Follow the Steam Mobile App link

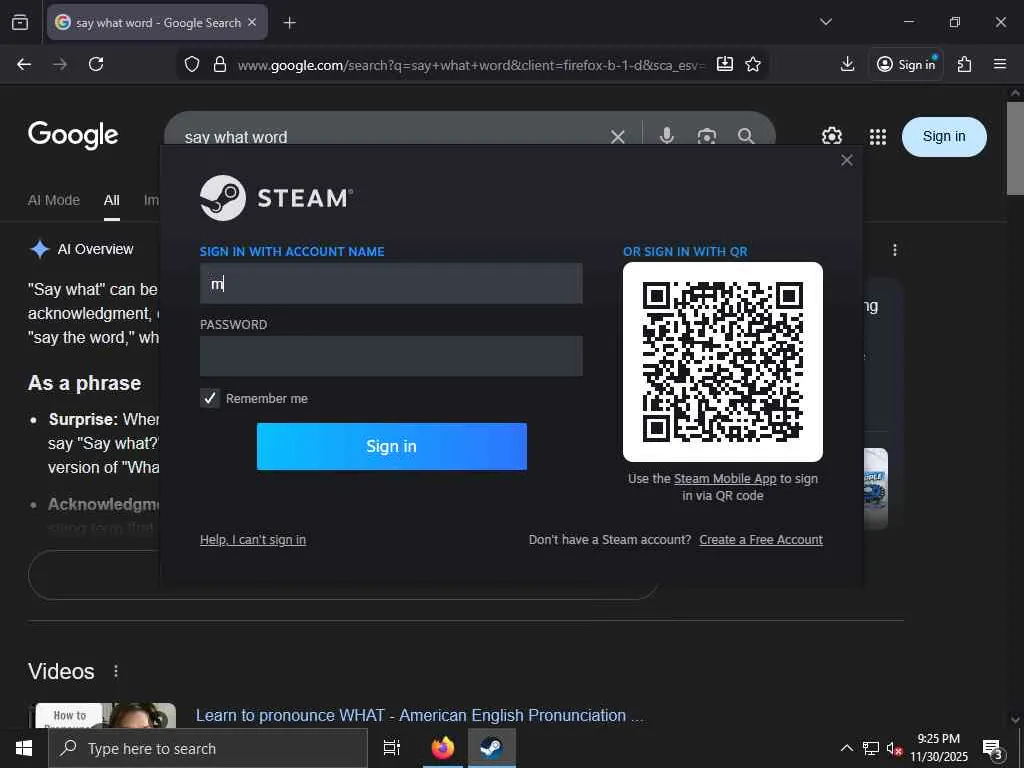coord(725,479)
